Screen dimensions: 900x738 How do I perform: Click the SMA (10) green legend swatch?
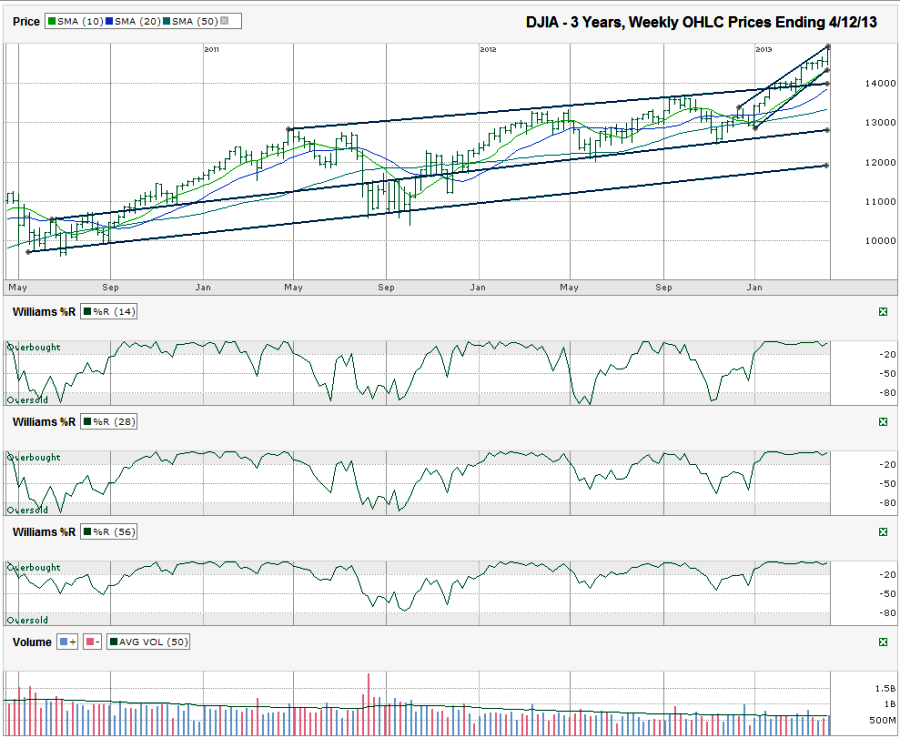[52, 21]
